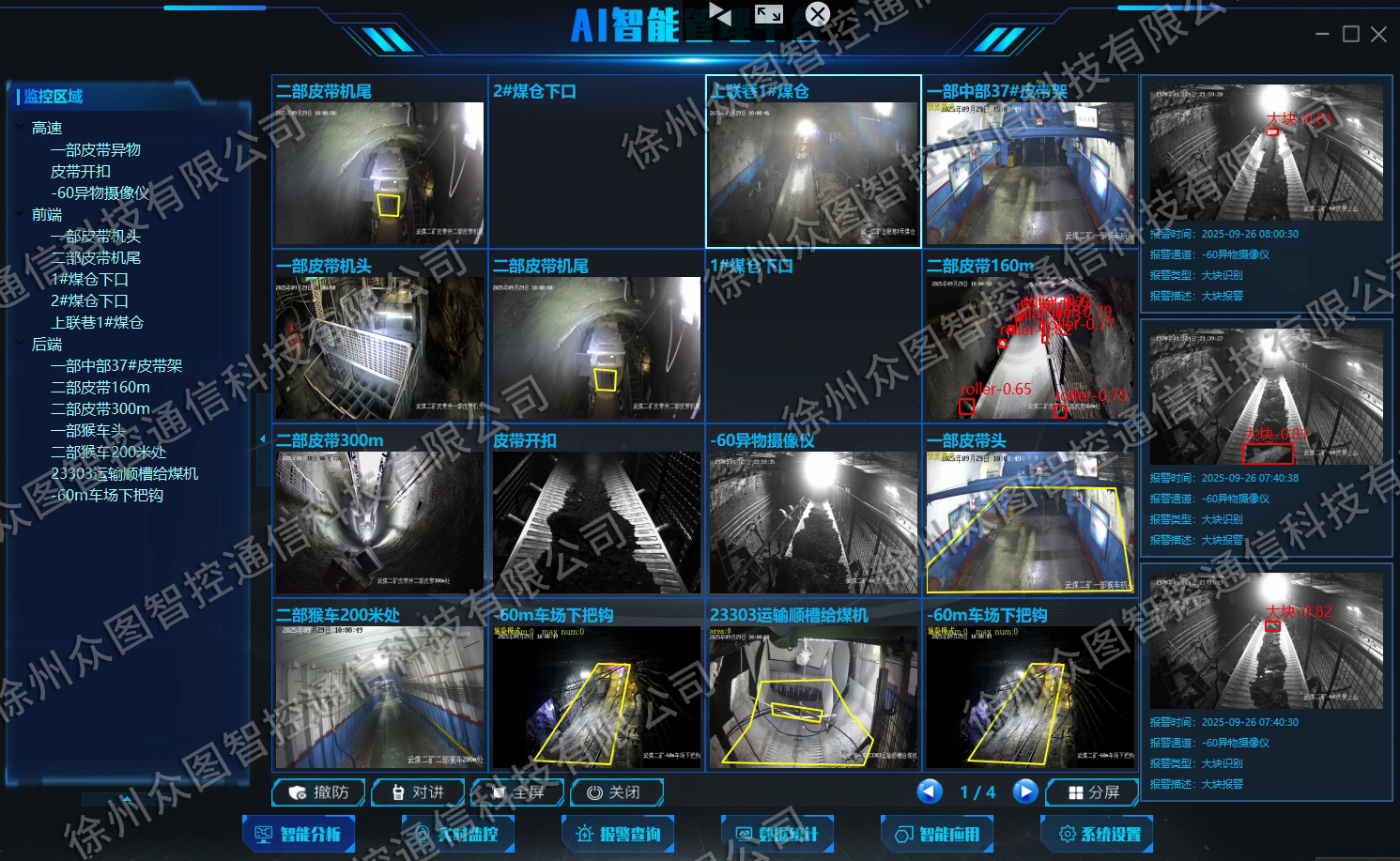Collapse the 前端 tree group

point(20,214)
